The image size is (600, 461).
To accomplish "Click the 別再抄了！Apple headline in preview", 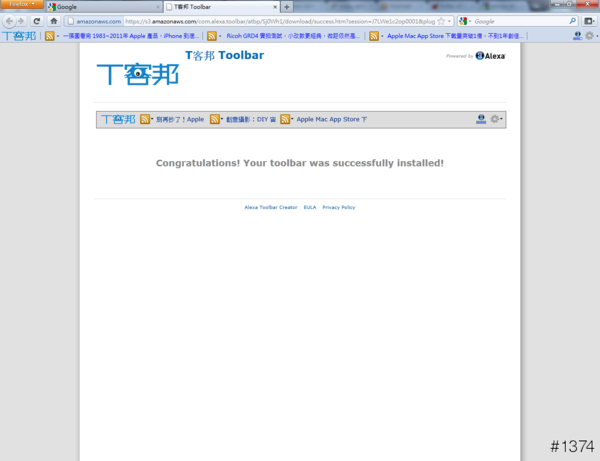I will point(180,119).
